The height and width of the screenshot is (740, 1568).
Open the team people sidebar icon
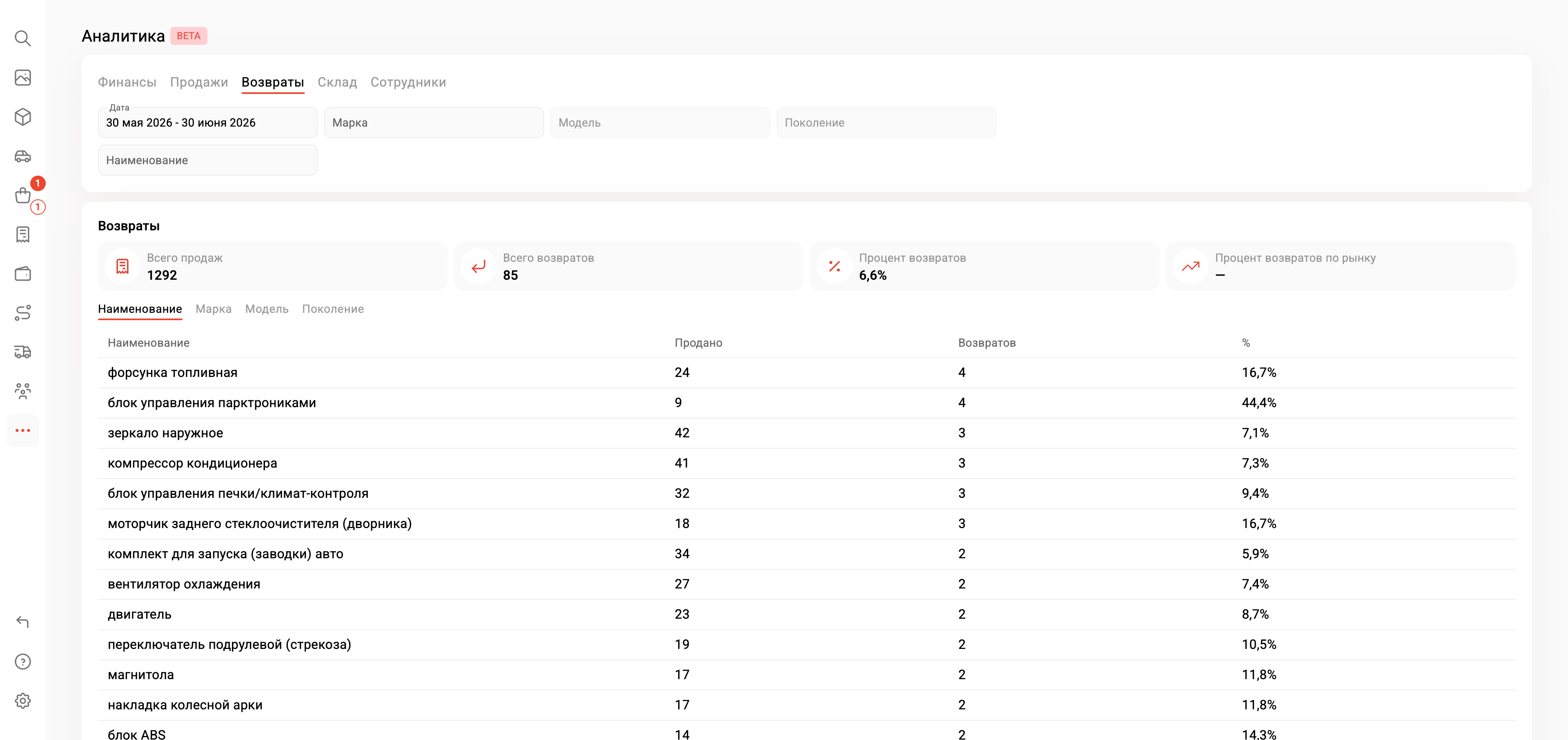(x=22, y=391)
